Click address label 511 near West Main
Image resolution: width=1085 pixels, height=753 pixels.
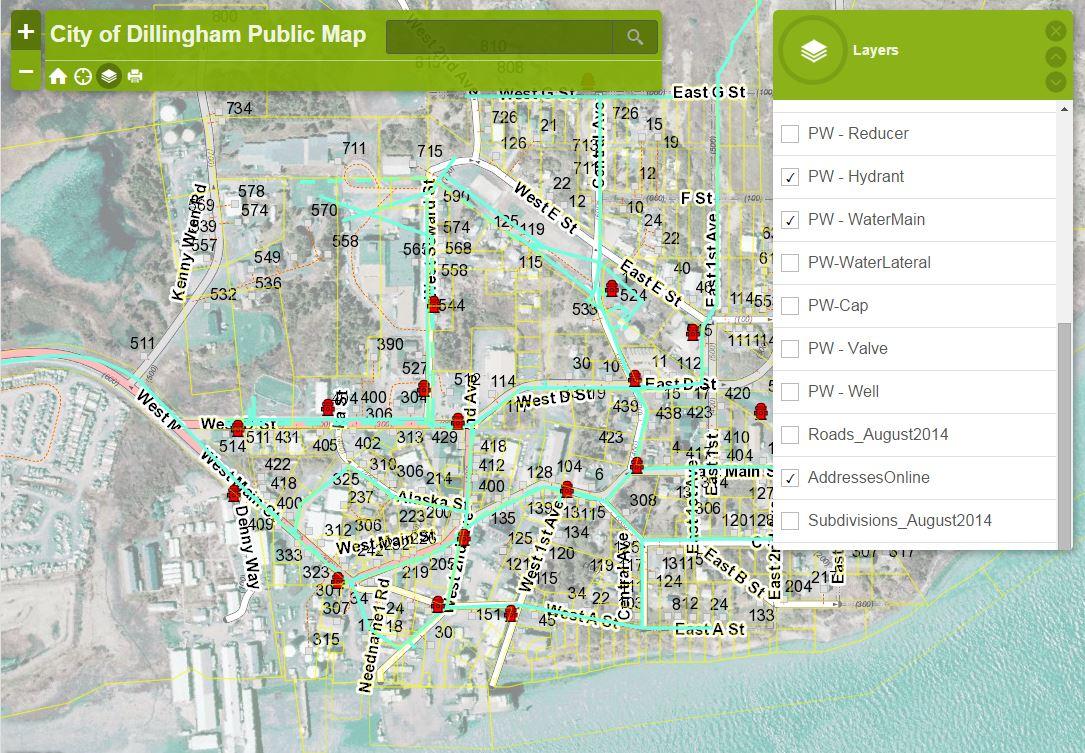click(x=143, y=343)
